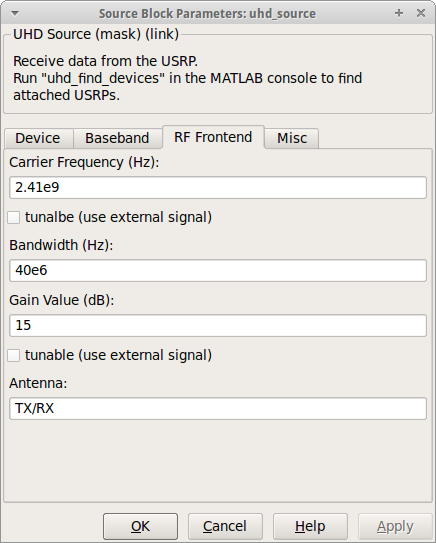Select the Antenna text field

pyautogui.click(x=218, y=408)
